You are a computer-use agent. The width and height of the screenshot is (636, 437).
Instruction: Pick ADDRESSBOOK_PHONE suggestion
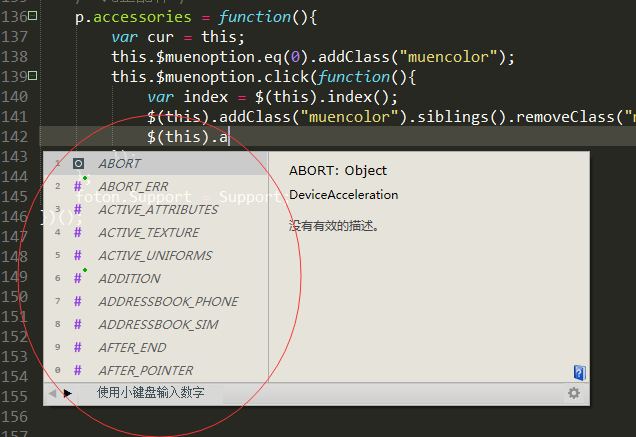(167, 301)
